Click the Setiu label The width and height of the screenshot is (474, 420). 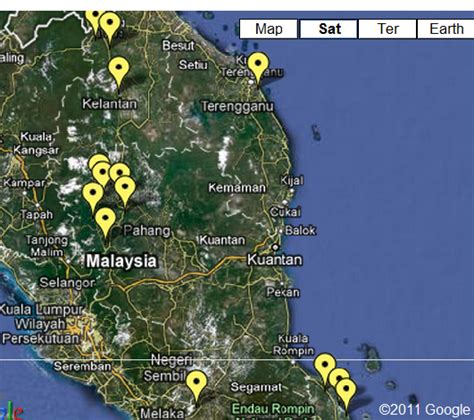point(193,65)
